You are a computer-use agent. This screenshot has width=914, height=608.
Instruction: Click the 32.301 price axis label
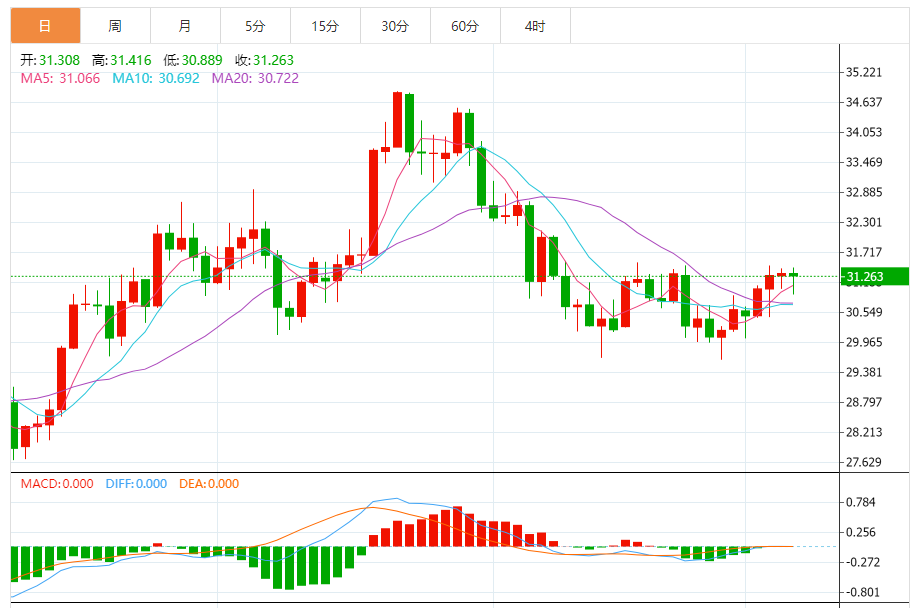click(x=864, y=222)
